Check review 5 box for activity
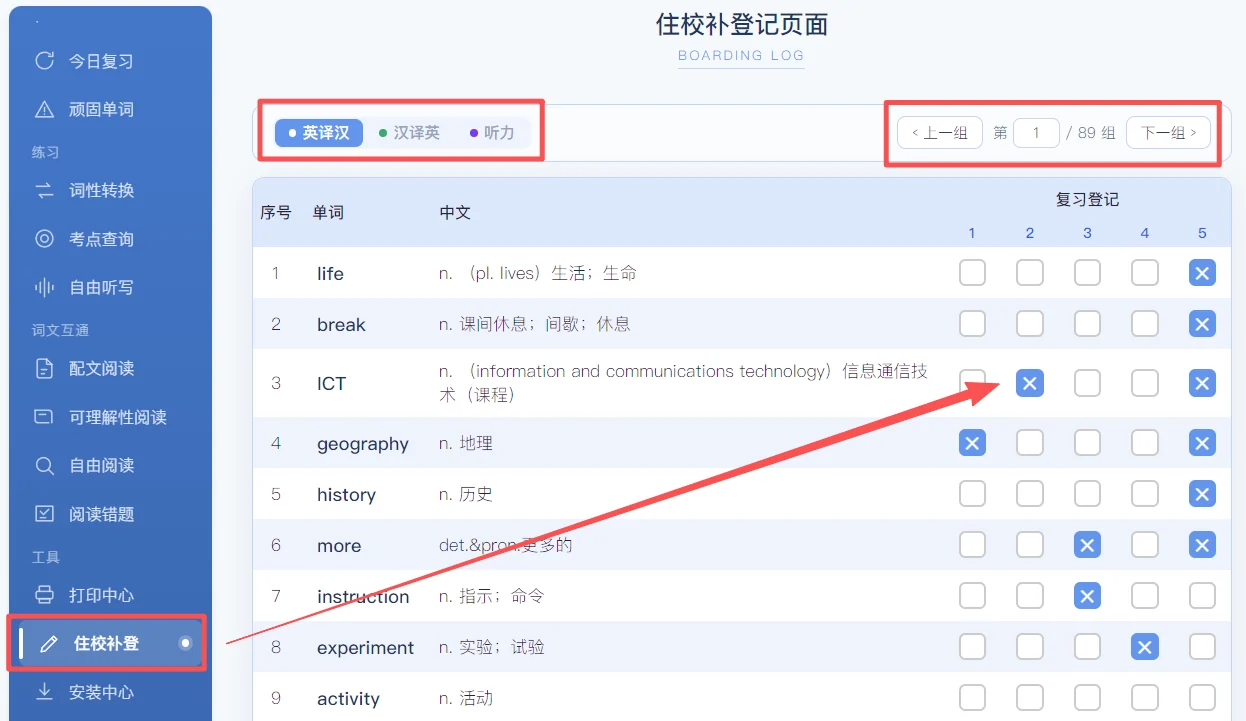Image resolution: width=1246 pixels, height=721 pixels. pyautogui.click(x=1202, y=697)
